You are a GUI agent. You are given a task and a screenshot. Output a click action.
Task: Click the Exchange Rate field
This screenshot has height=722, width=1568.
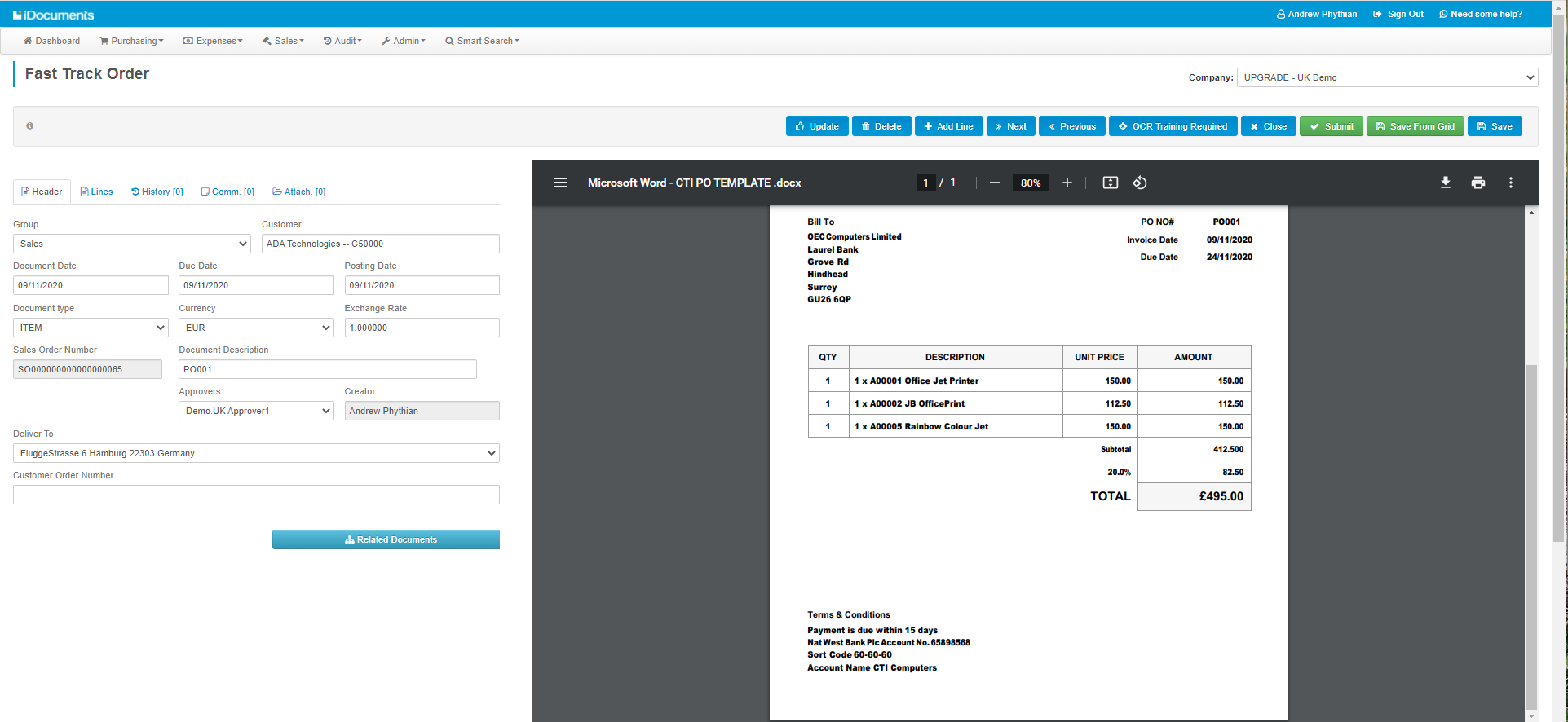coord(422,328)
